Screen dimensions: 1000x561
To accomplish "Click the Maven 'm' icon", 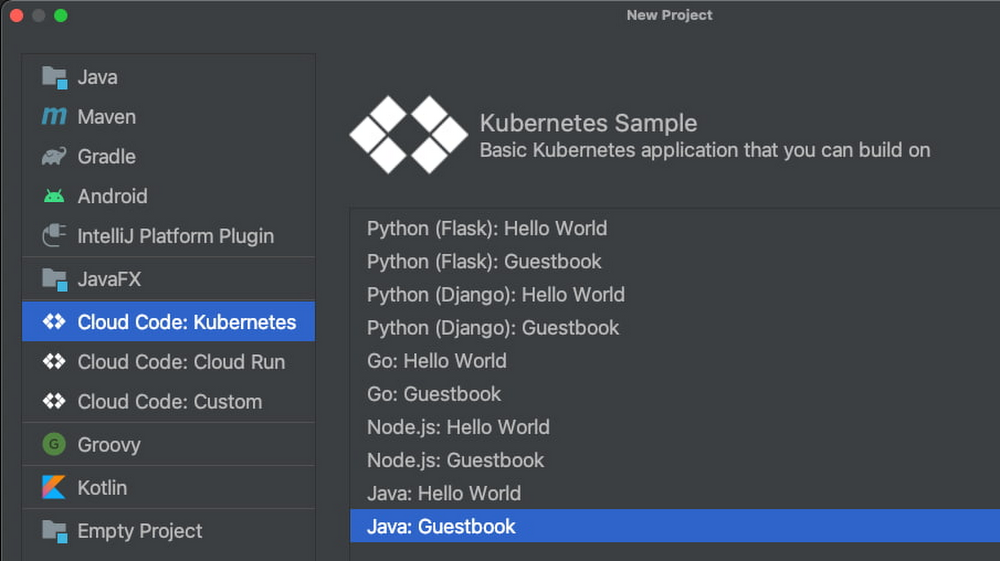I will tap(54, 116).
